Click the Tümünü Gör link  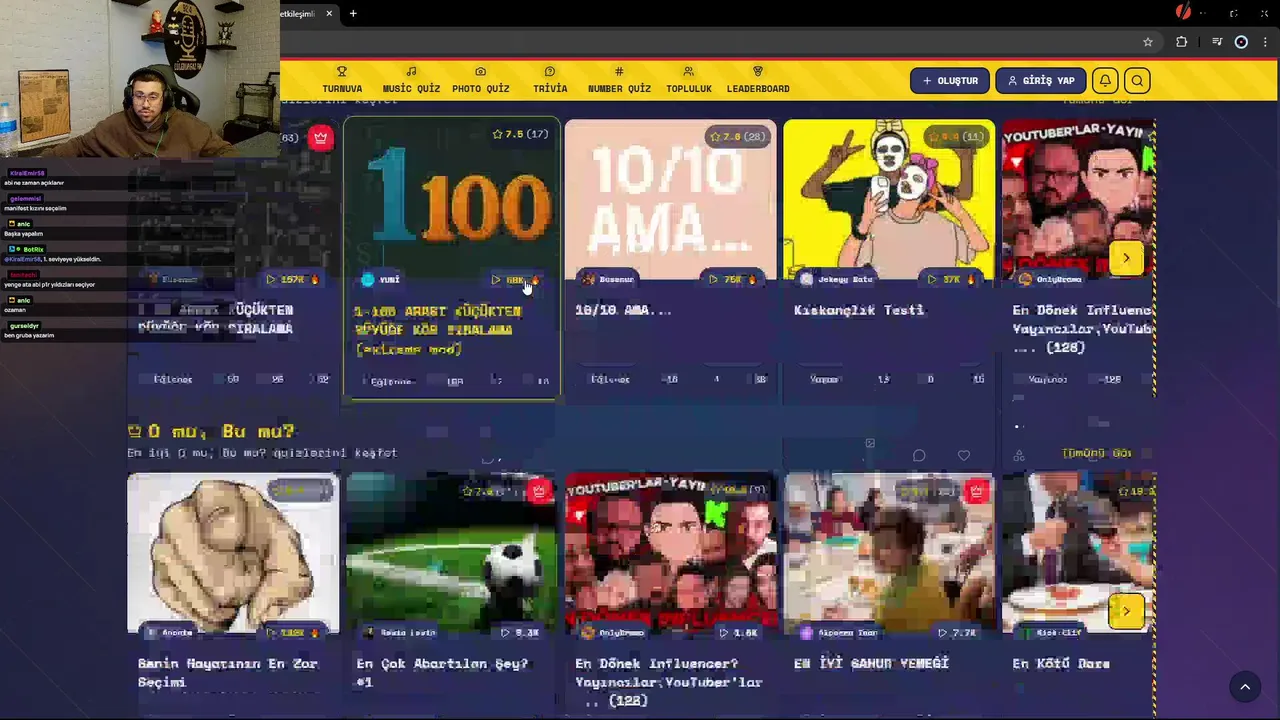(x=1097, y=453)
